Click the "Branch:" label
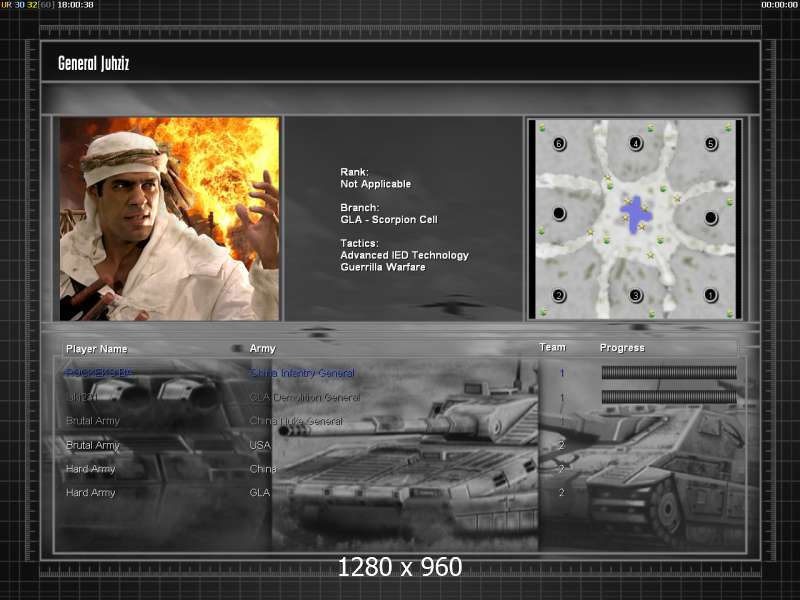Screen dimensions: 800x600 pos(360,208)
